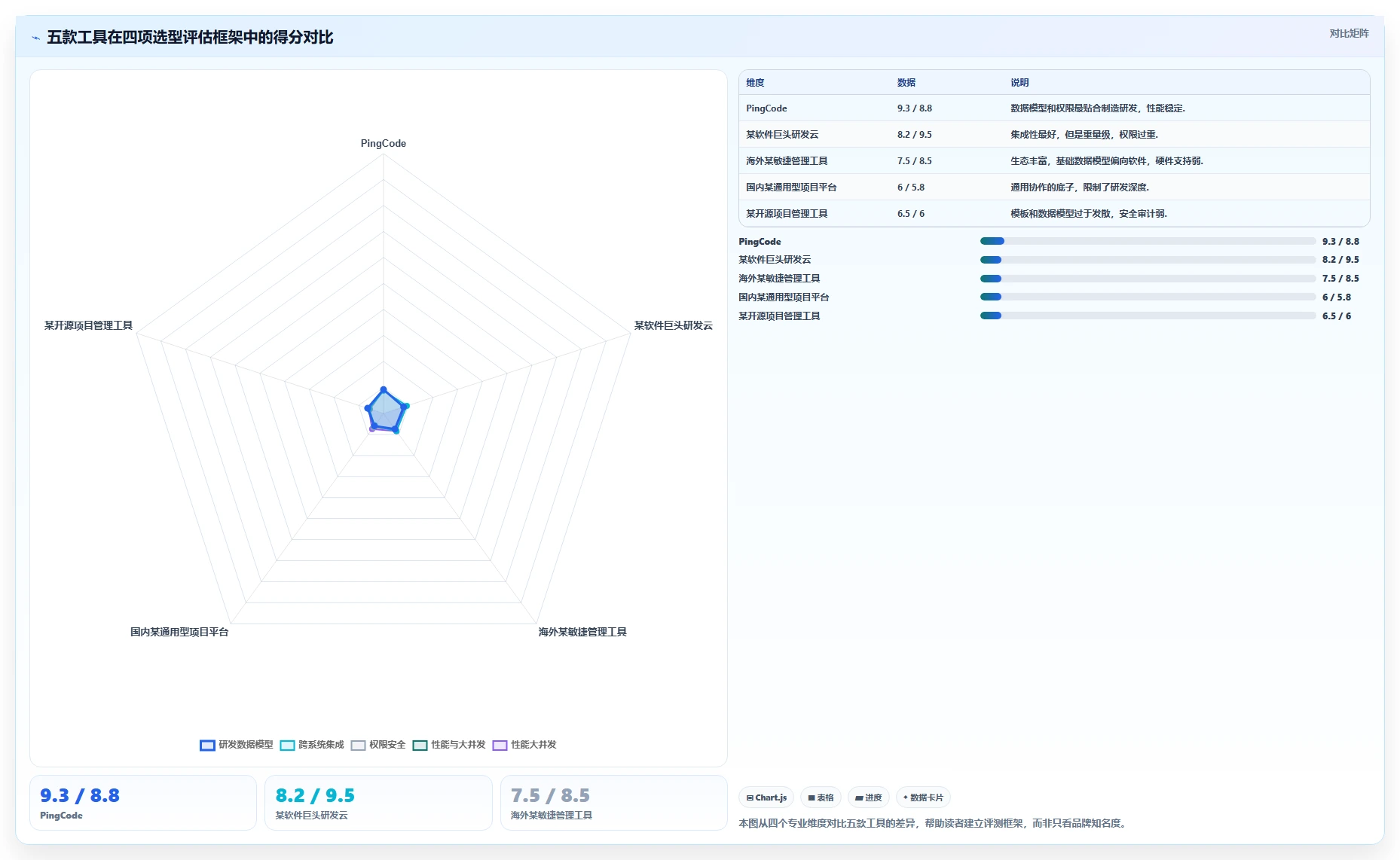Click the 国内某通用型项目平台 label in progress list
The height and width of the screenshot is (860, 1400).
(784, 297)
